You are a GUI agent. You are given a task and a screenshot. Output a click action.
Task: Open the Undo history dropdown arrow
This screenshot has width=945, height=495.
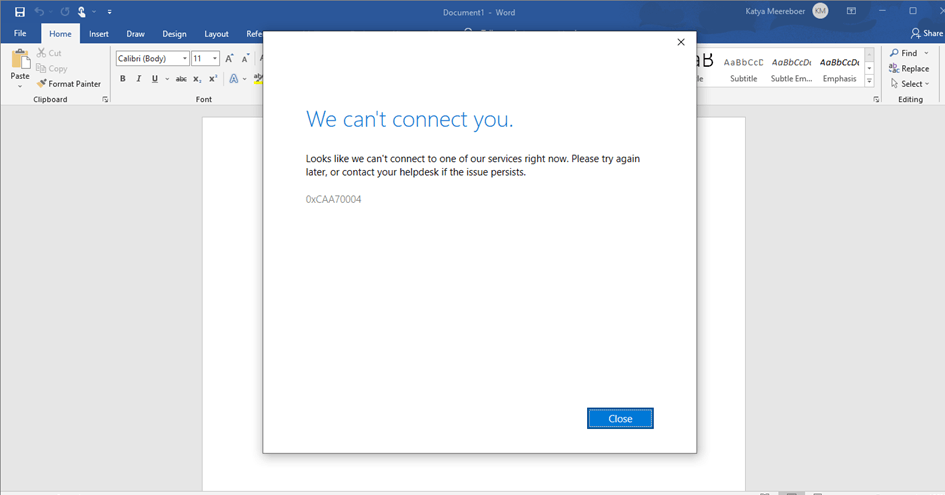click(50, 12)
